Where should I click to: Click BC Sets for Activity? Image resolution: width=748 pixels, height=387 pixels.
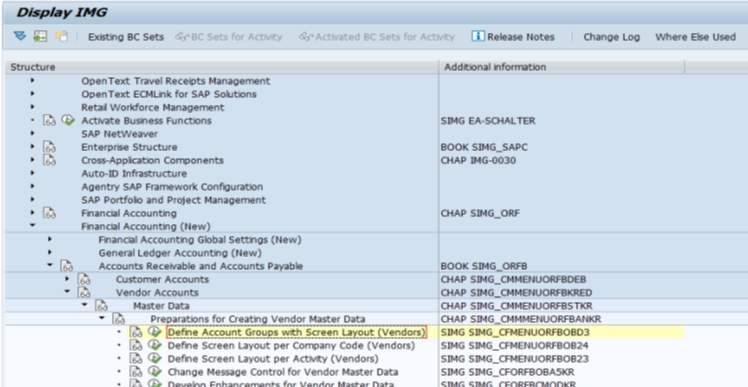(x=229, y=37)
